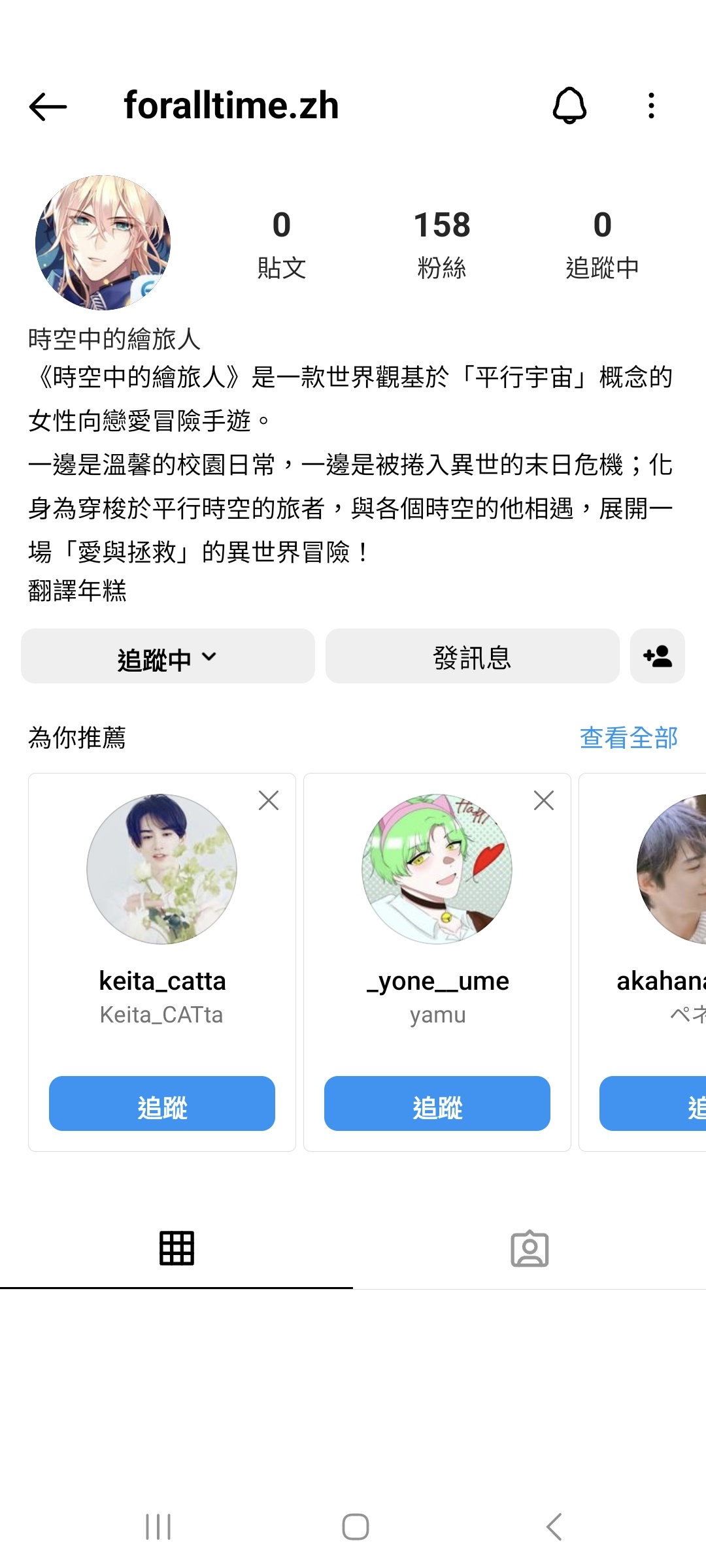Viewport: 706px width, 1568px height.
Task: Open the three-dot options menu
Action: [x=651, y=105]
